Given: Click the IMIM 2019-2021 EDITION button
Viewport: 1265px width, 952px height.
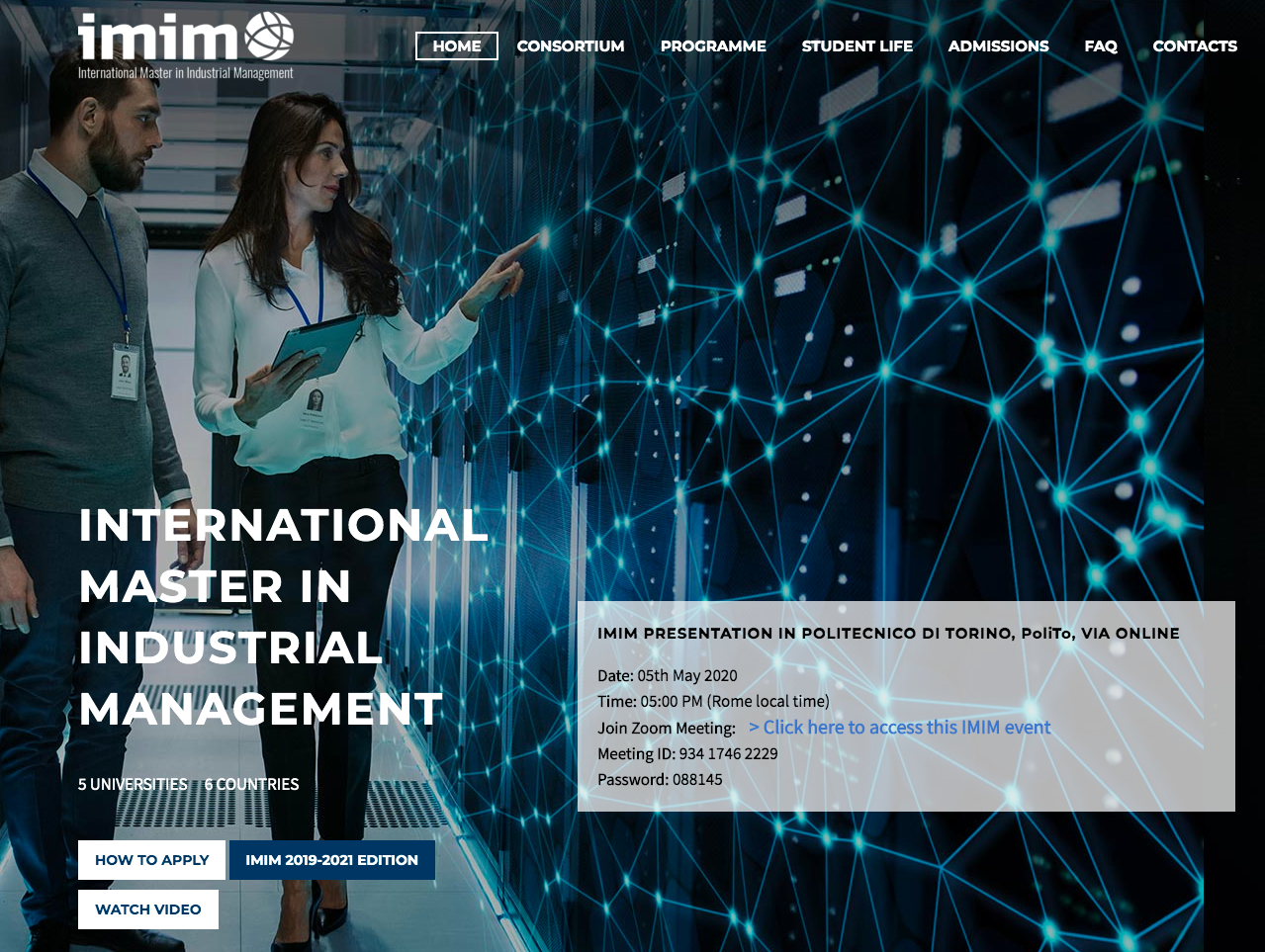Looking at the screenshot, I should (x=331, y=860).
